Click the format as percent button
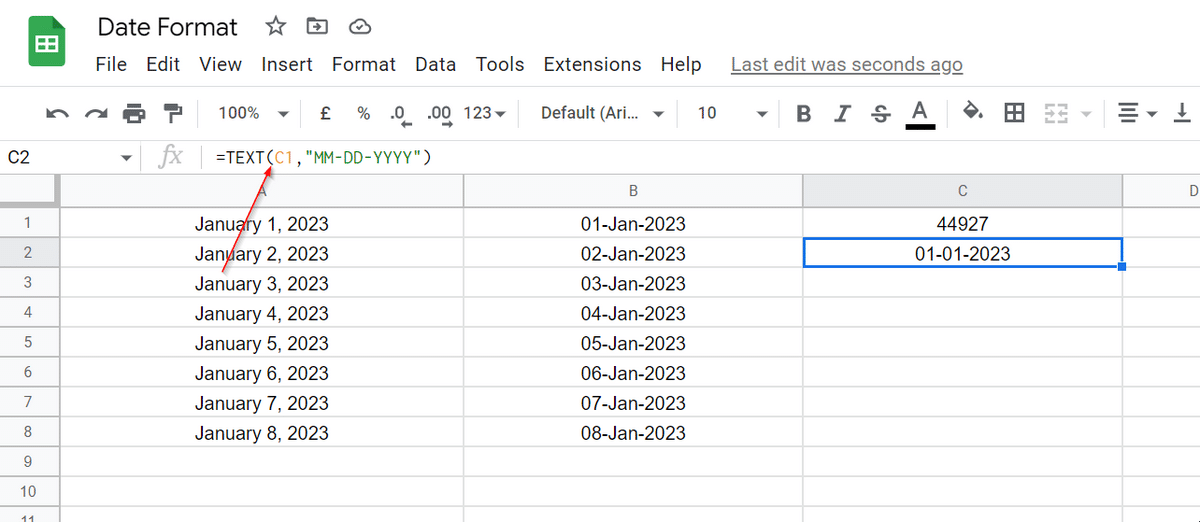Image resolution: width=1200 pixels, height=522 pixels. (364, 113)
